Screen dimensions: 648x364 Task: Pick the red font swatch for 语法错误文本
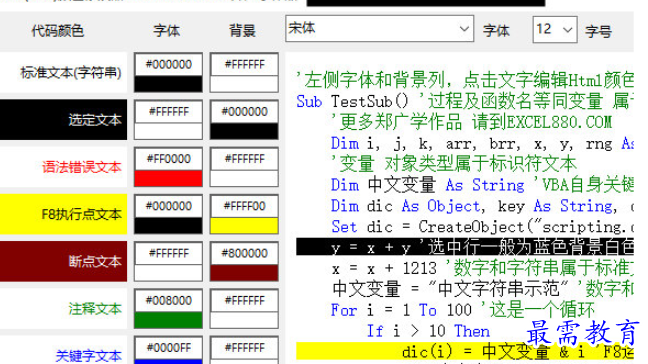169,178
